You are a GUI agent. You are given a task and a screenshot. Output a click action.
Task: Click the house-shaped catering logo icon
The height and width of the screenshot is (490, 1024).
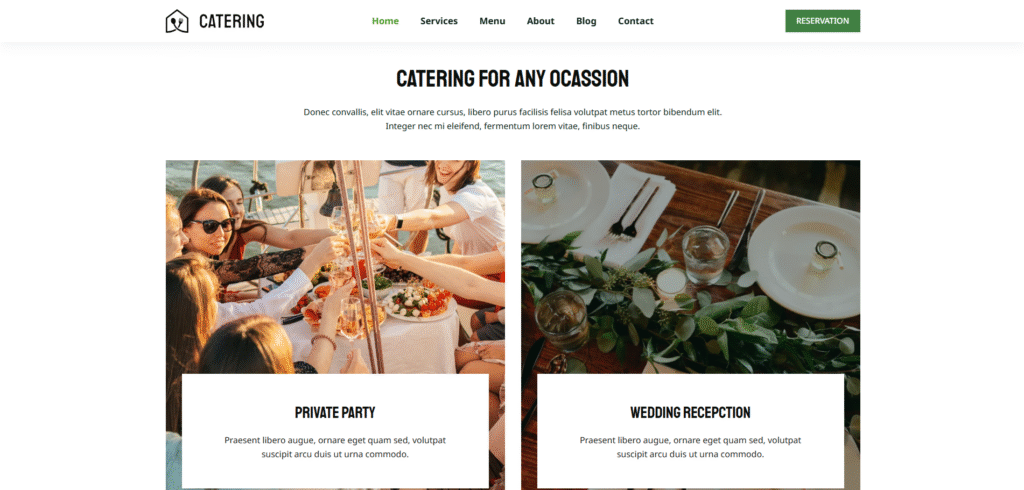(x=177, y=21)
